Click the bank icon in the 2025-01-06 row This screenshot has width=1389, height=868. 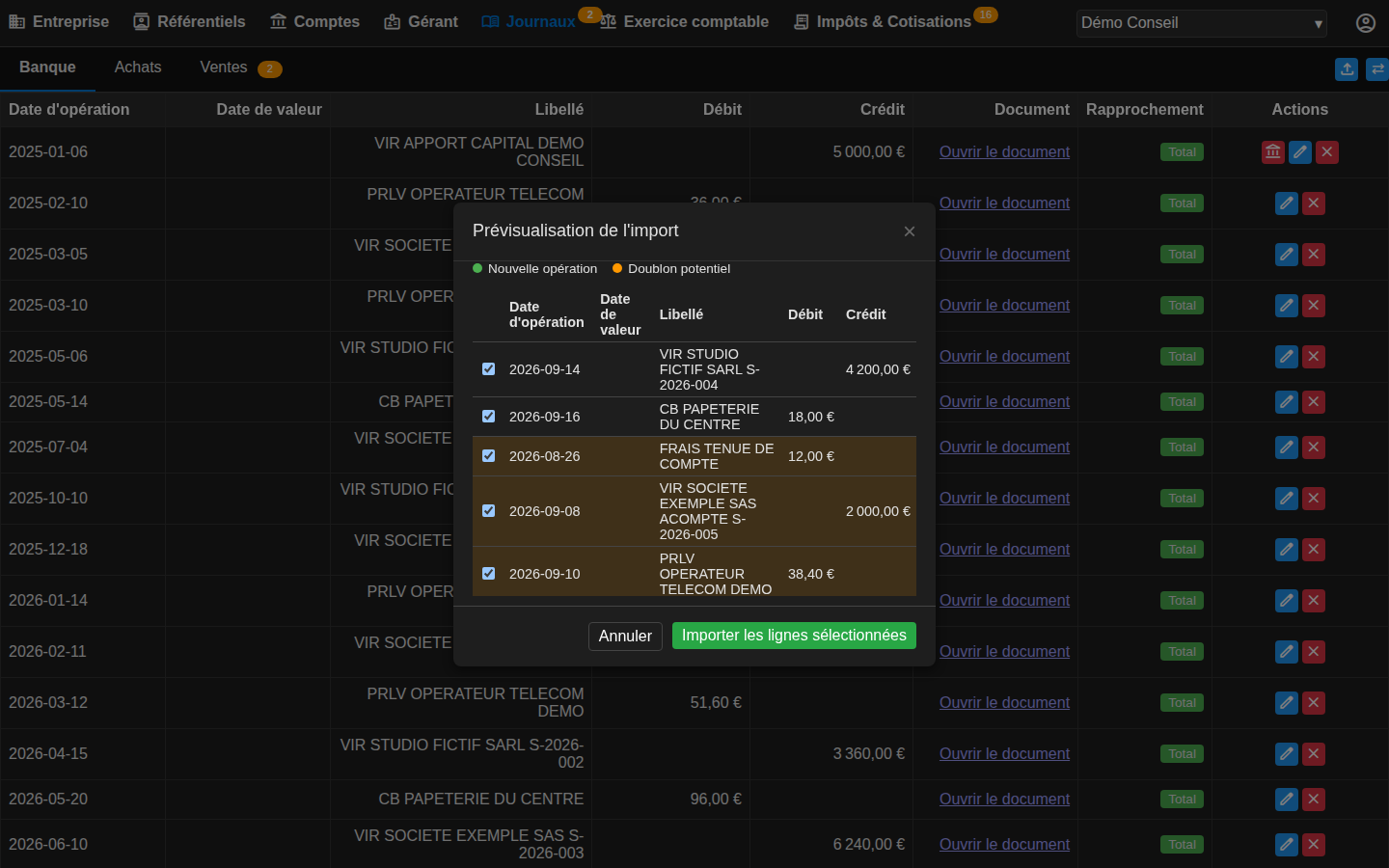point(1273,152)
